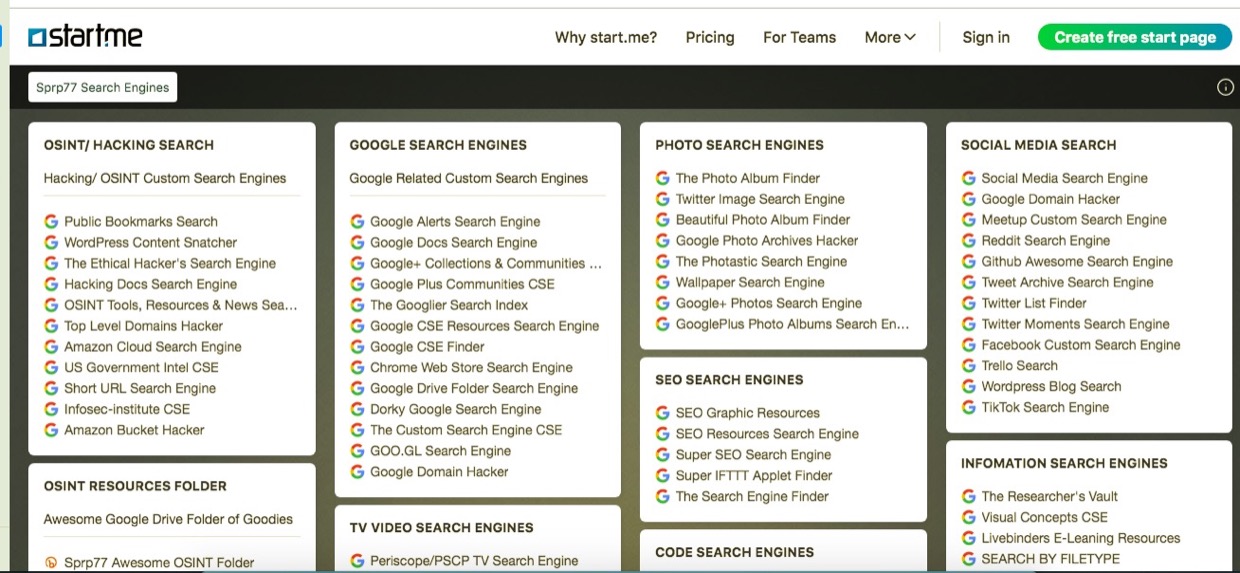Open Twitter Image Search Engine link
Image resolution: width=1240 pixels, height=573 pixels.
tap(760, 199)
